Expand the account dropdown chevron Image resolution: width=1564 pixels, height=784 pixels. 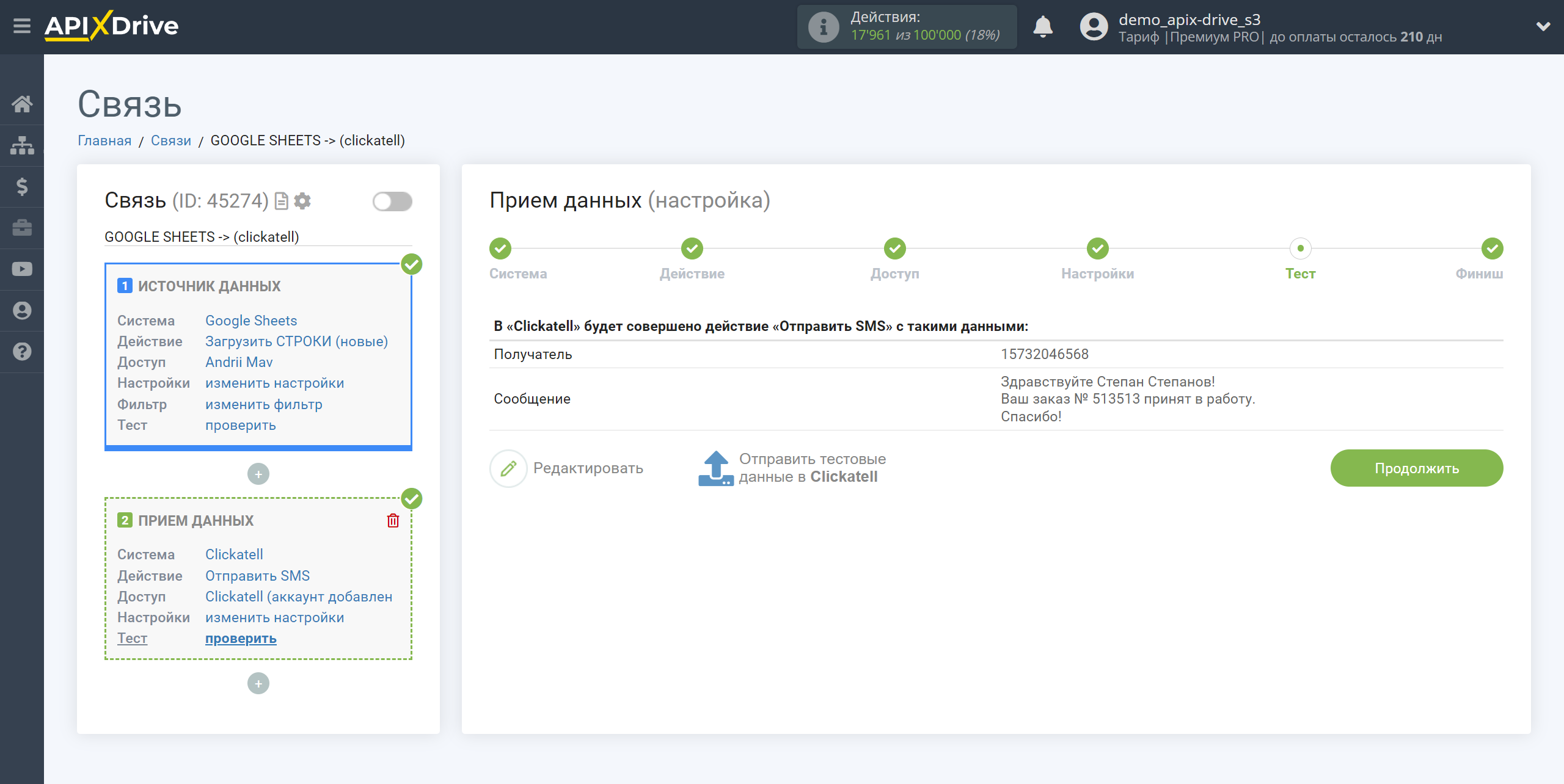(x=1543, y=27)
